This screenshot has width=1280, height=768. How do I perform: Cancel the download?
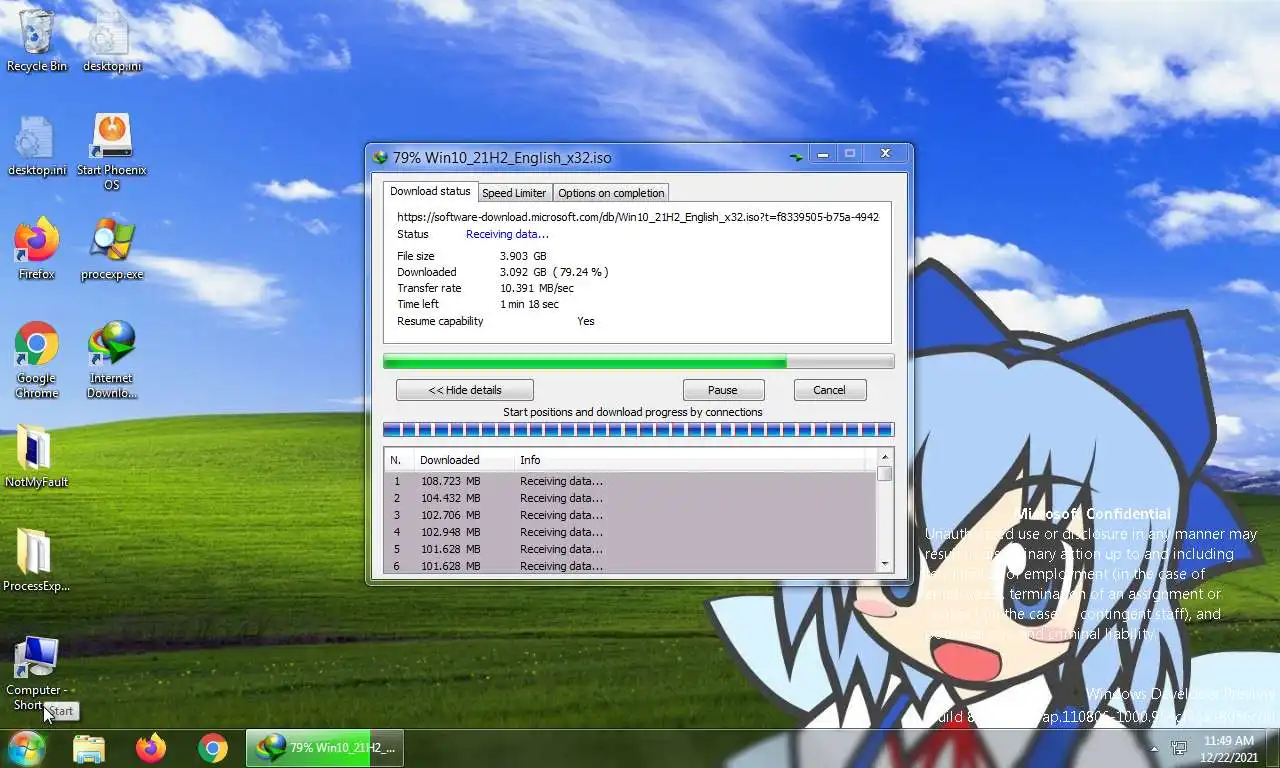[829, 390]
